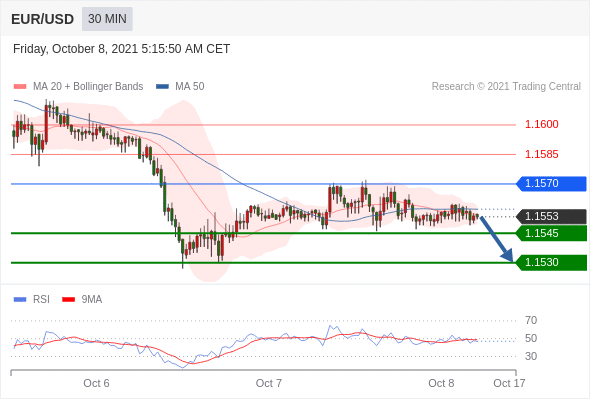
Task: Select the 1.1585 resistance label
Action: click(x=541, y=154)
